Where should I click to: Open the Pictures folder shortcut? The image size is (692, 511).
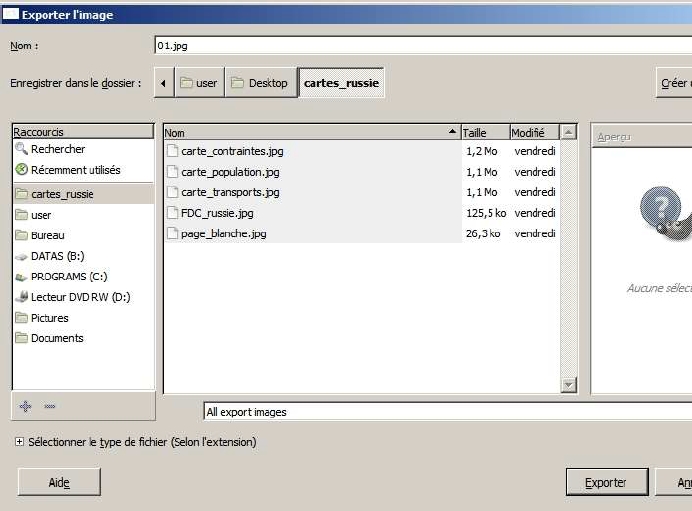tap(49, 318)
